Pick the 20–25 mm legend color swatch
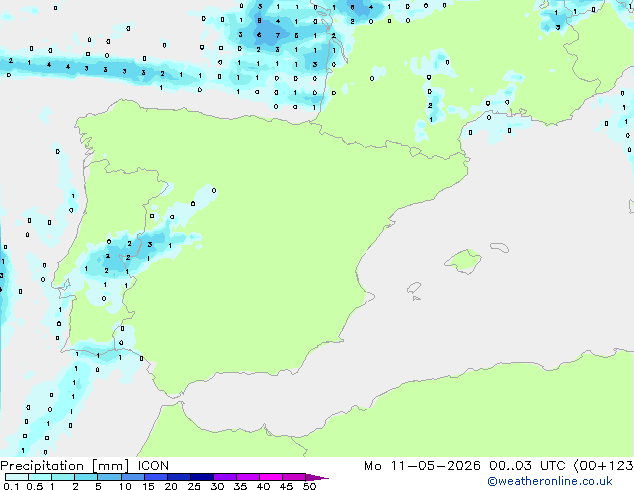 (x=178, y=477)
